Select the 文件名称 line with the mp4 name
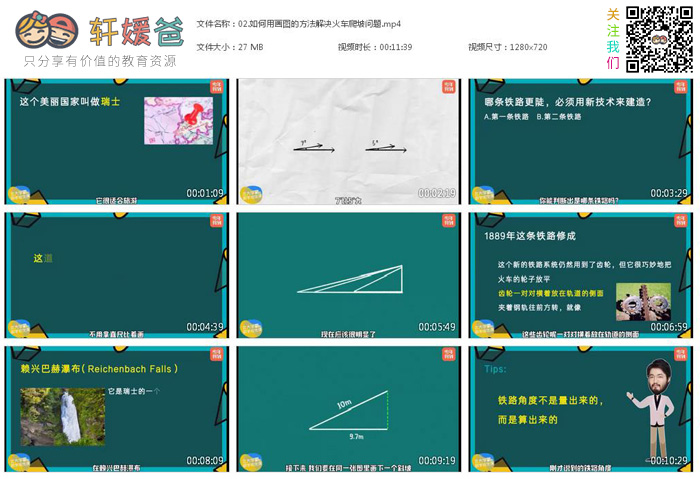Viewport: 700px width, 479px height. 299,24
